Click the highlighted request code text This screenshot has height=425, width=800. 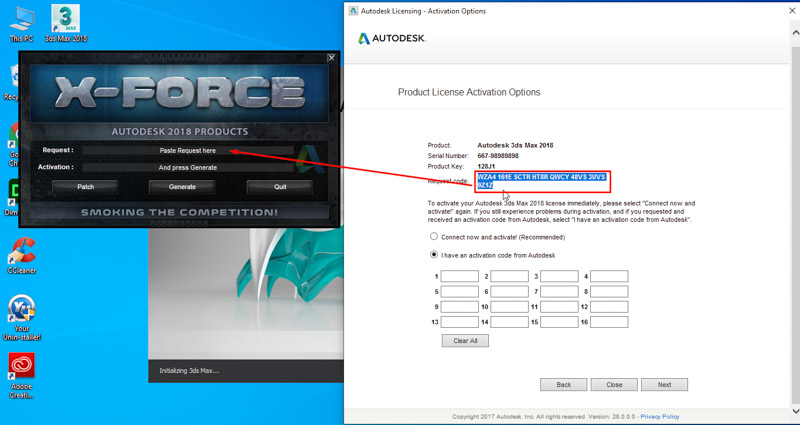click(541, 181)
